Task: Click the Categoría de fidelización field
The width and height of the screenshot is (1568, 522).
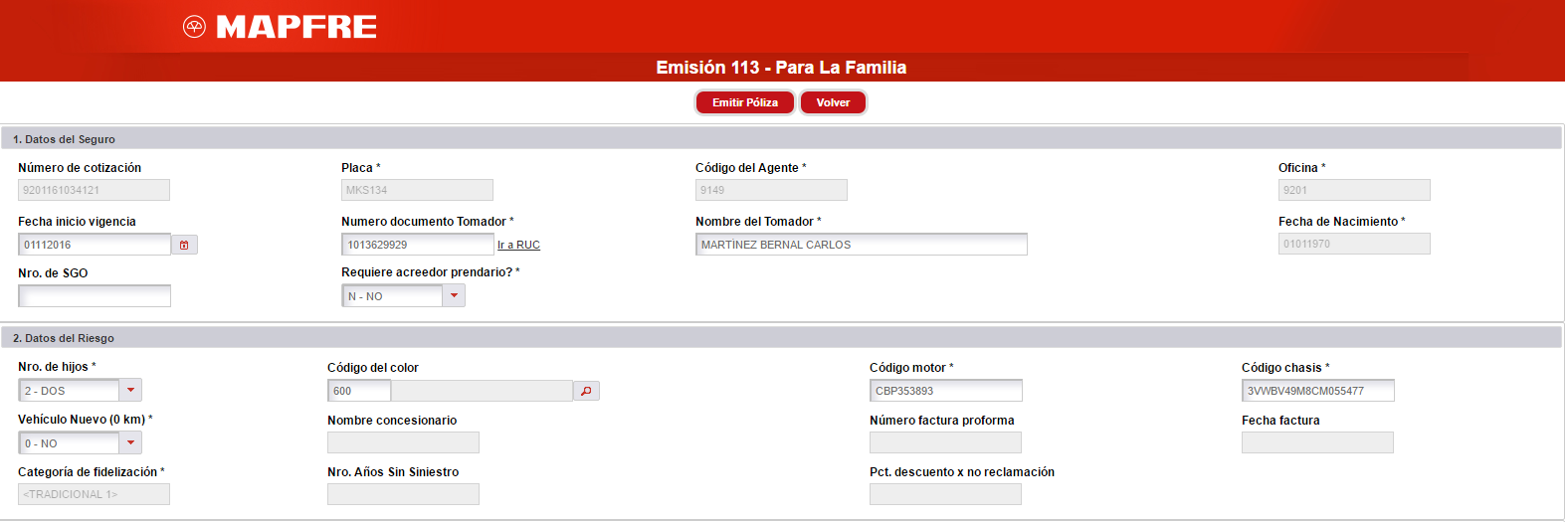Action: (94, 494)
